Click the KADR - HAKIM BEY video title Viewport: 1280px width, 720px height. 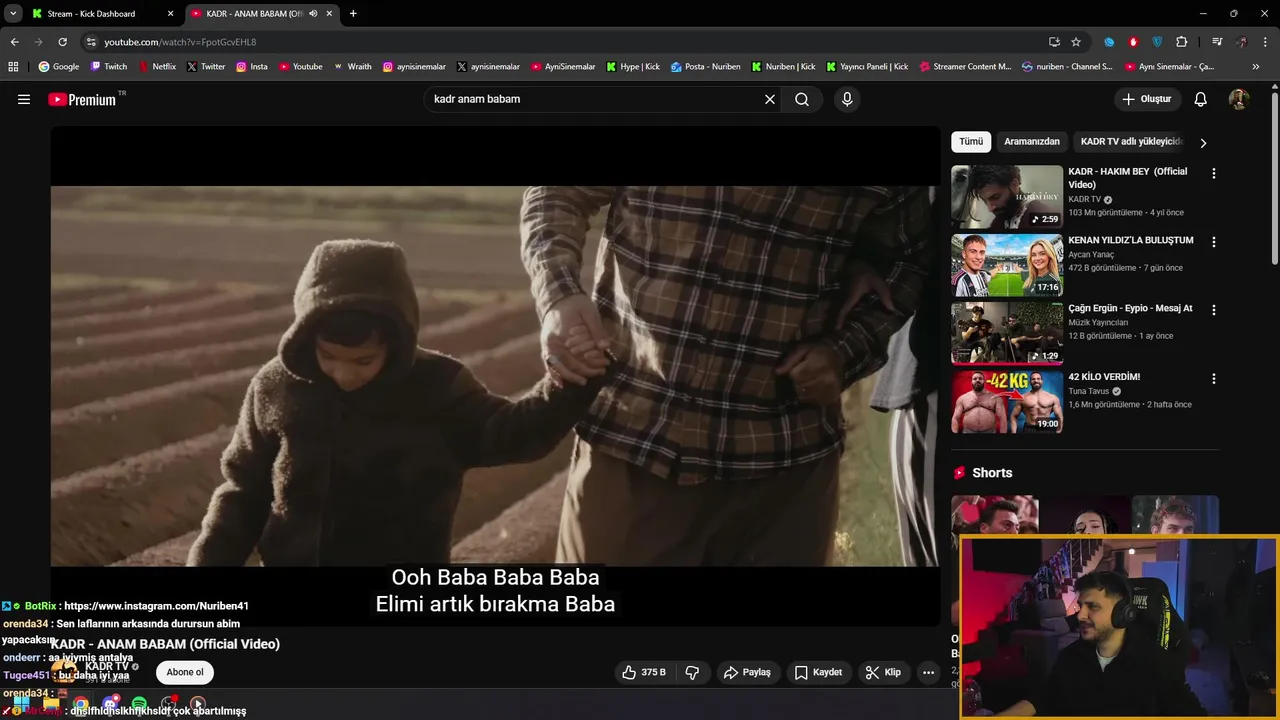click(x=1128, y=178)
